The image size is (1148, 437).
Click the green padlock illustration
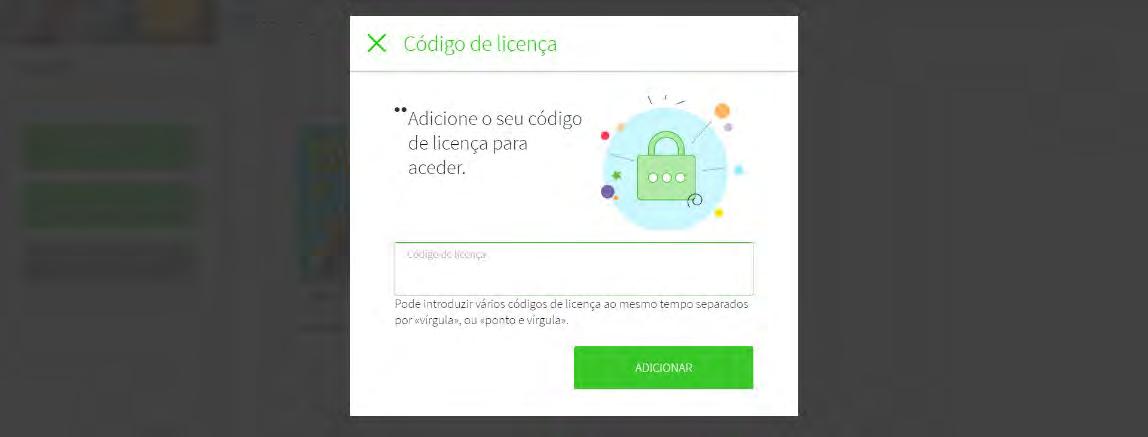(666, 166)
